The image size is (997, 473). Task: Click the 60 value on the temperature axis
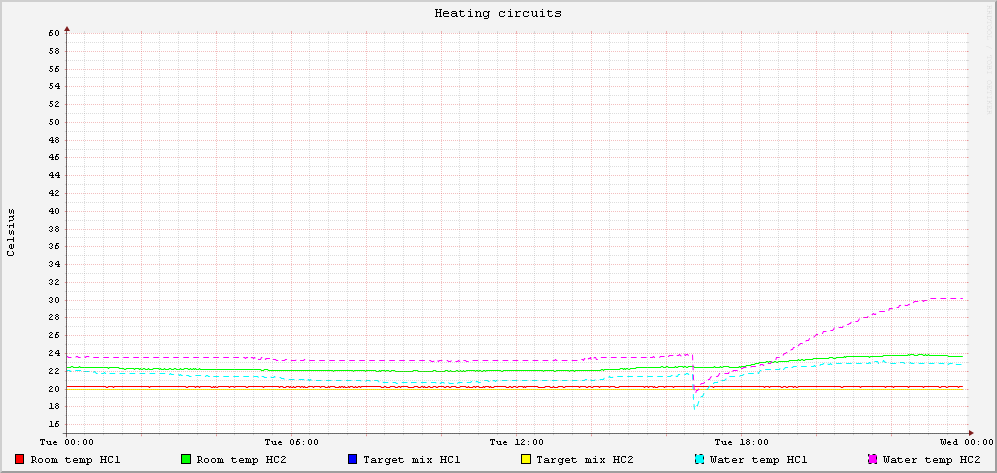[54, 33]
